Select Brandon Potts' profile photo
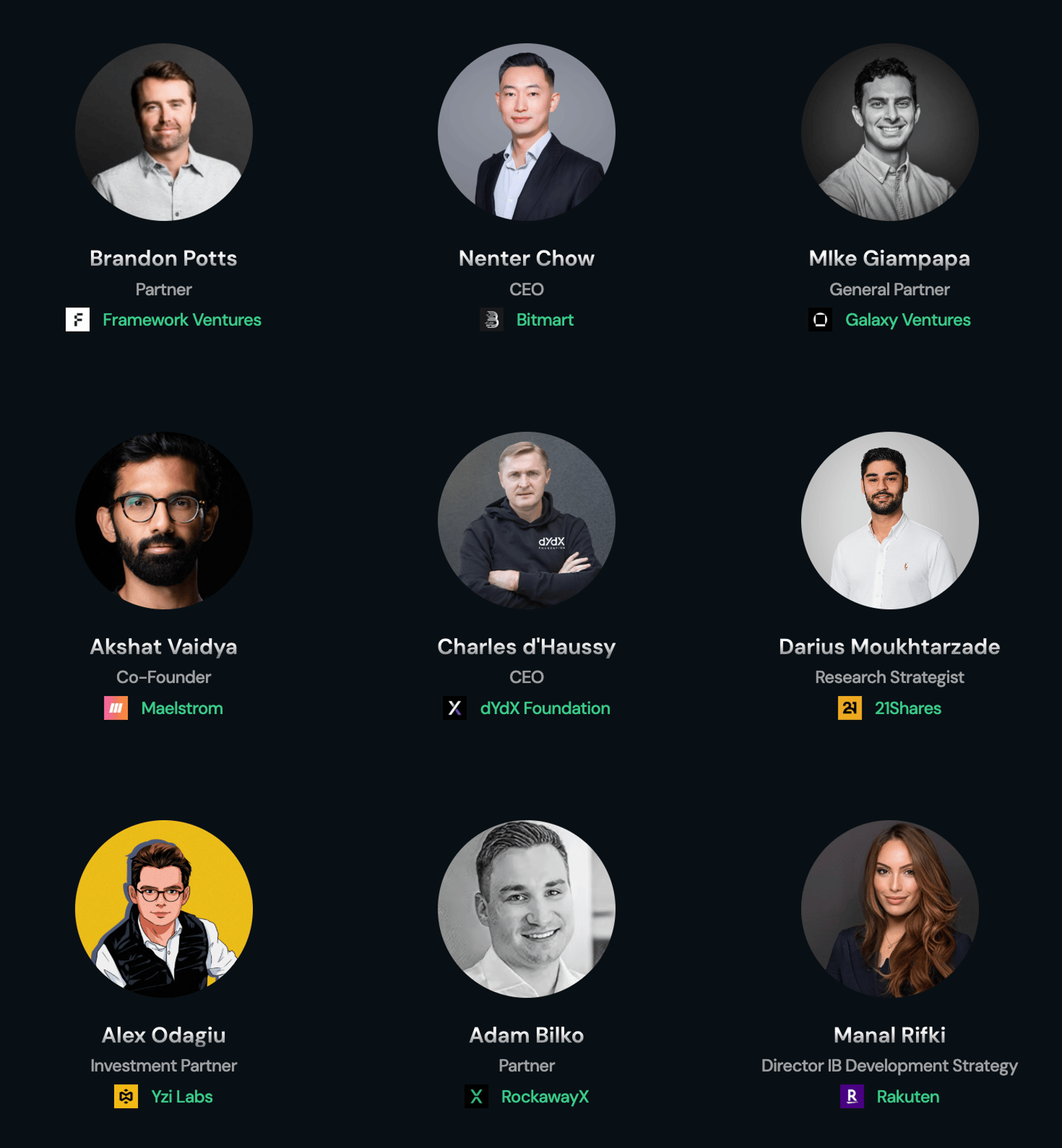The width and height of the screenshot is (1062, 1148). tap(164, 132)
